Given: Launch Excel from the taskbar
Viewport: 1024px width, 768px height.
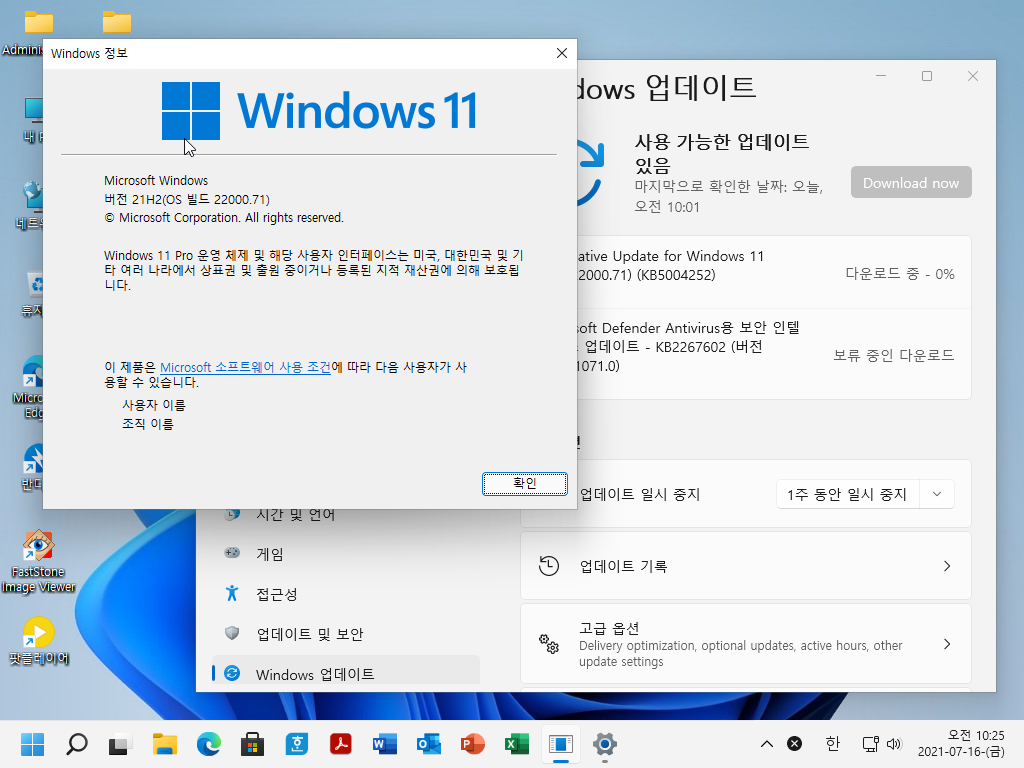Looking at the screenshot, I should (517, 744).
